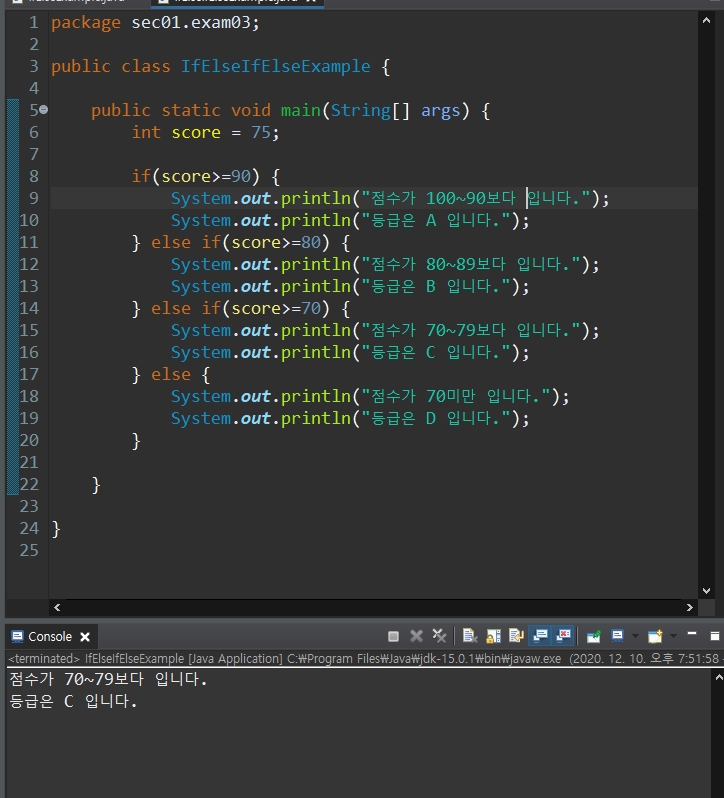724x798 pixels.
Task: Click the "int" keyword on line 6
Action: point(146,132)
